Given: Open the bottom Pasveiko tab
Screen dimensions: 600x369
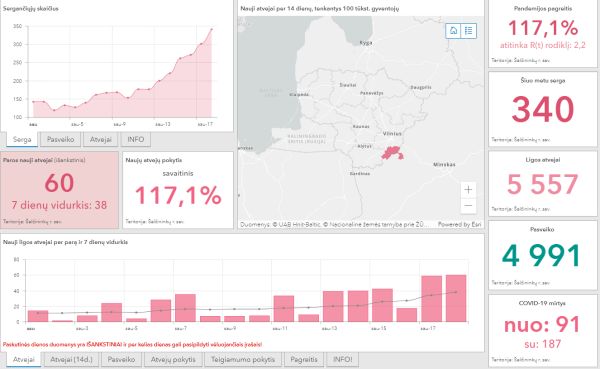Looking at the screenshot, I should click(x=121, y=359).
